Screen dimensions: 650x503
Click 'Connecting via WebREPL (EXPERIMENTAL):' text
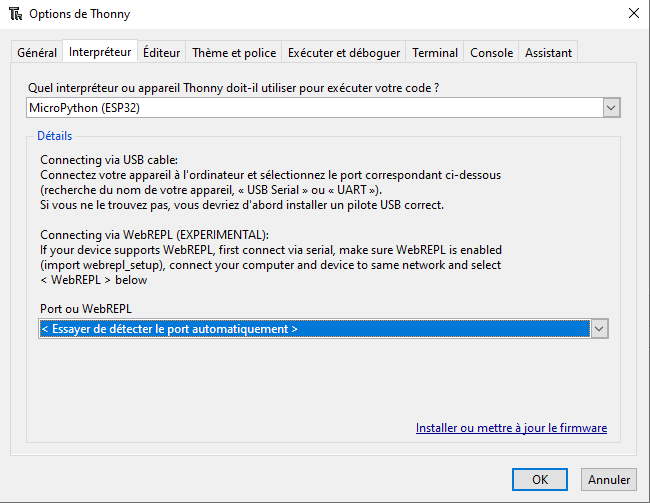154,235
